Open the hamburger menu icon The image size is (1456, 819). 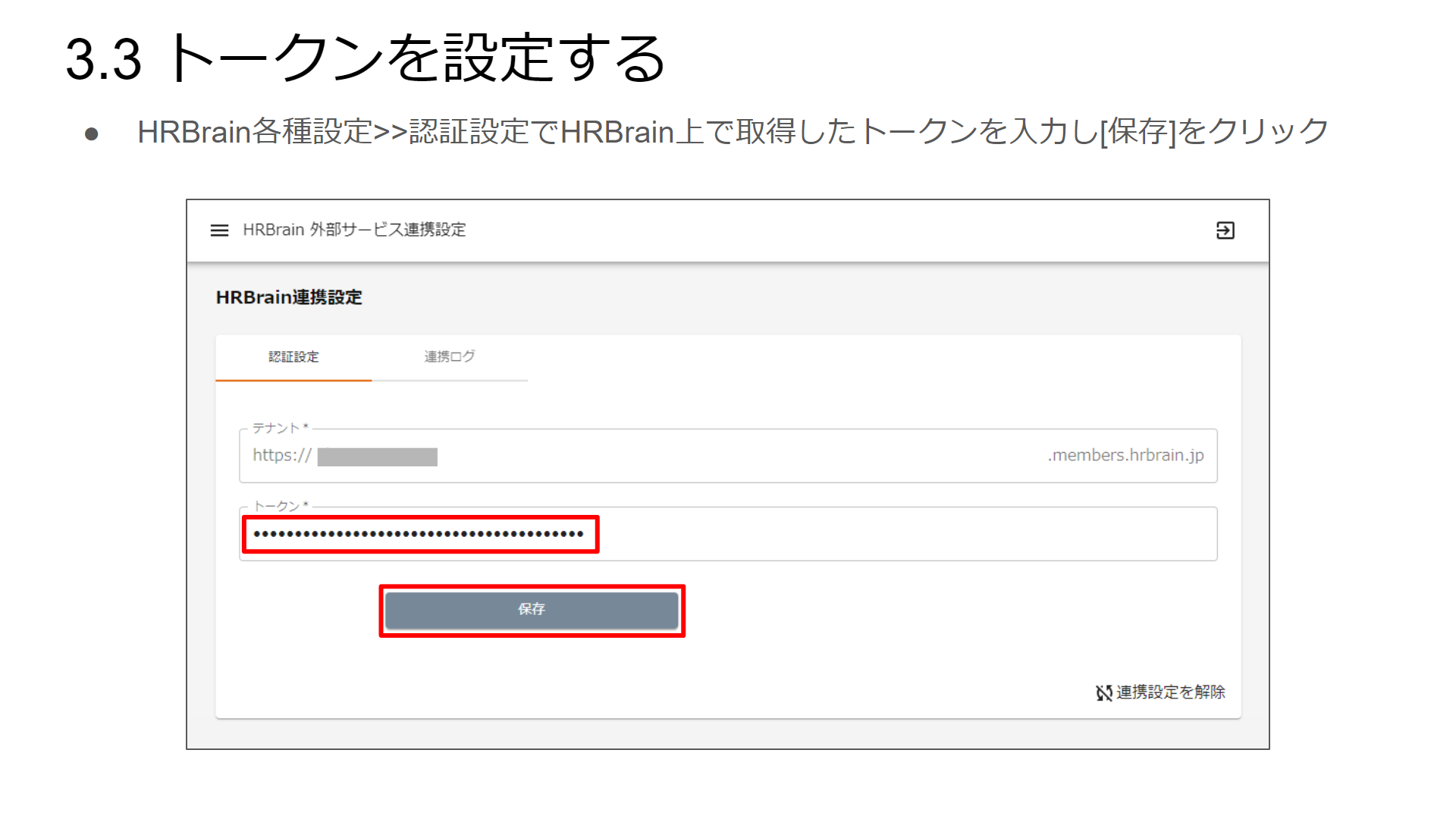click(x=219, y=230)
